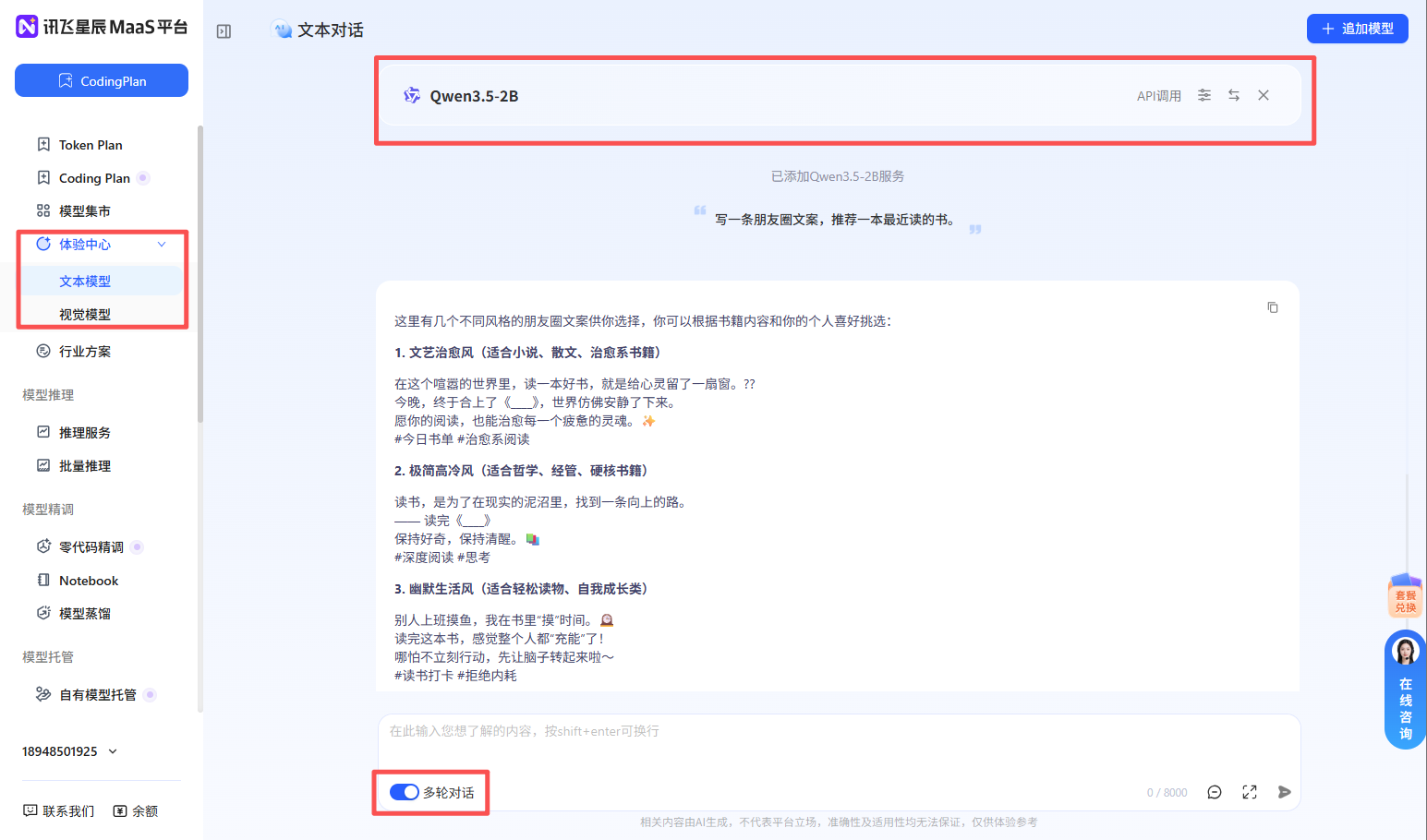Image resolution: width=1427 pixels, height=840 pixels.
Task: Open model parameter settings sliders icon
Action: click(1204, 95)
